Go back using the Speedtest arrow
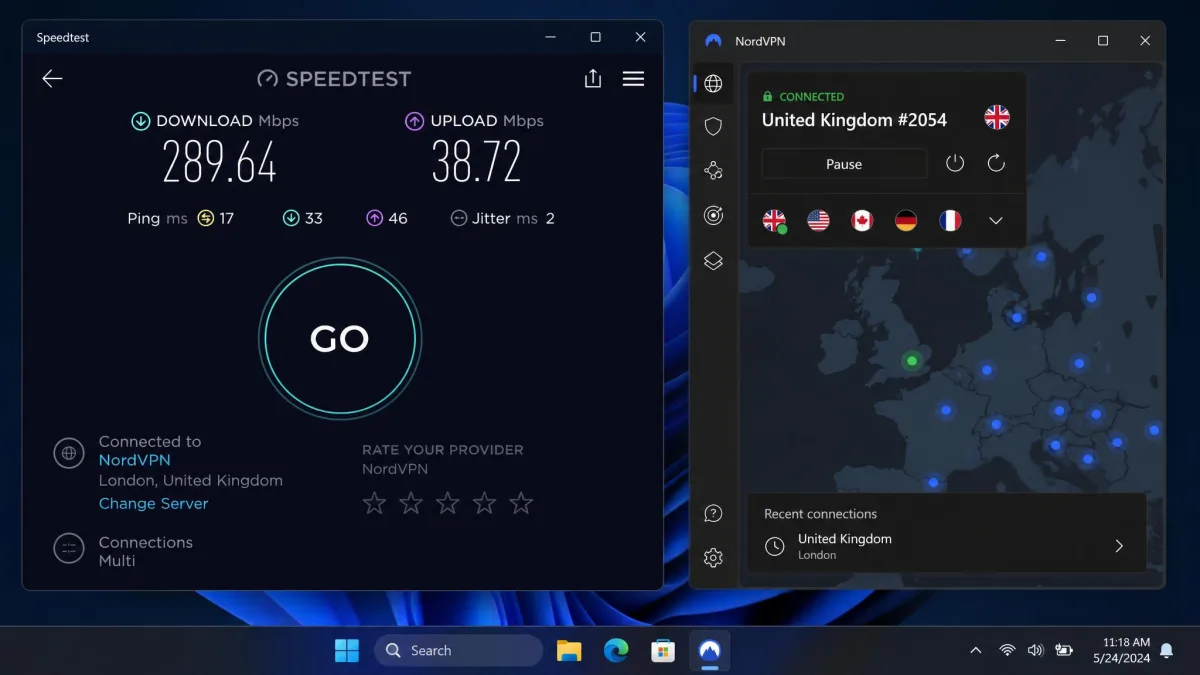The width and height of the screenshot is (1200, 675). (x=52, y=79)
